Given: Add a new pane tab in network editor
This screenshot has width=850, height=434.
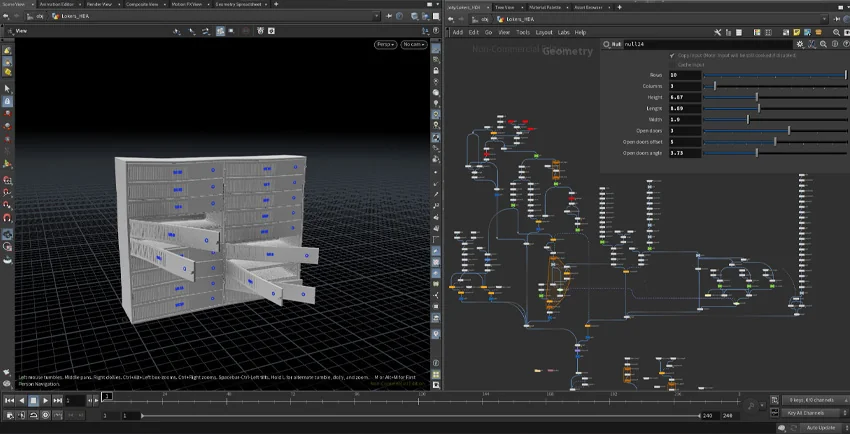Looking at the screenshot, I should click(x=619, y=8).
